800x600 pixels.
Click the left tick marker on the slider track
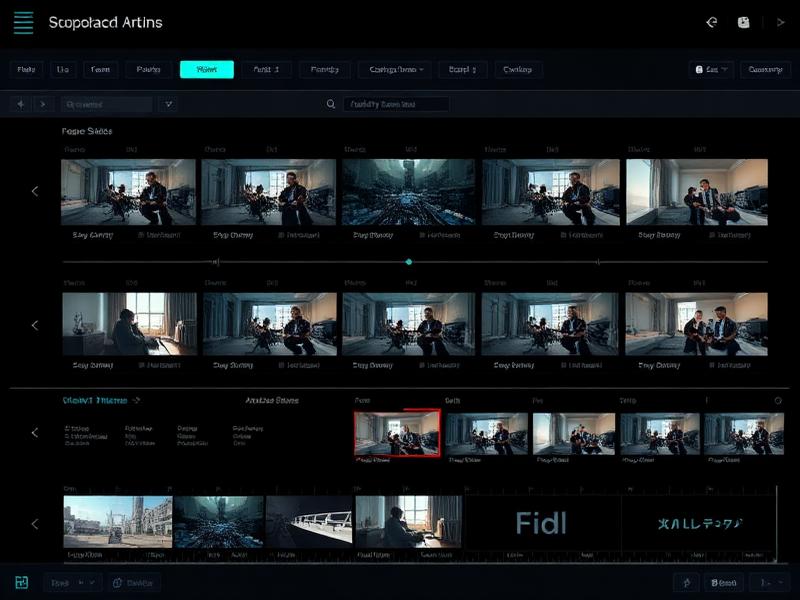[x=216, y=262]
